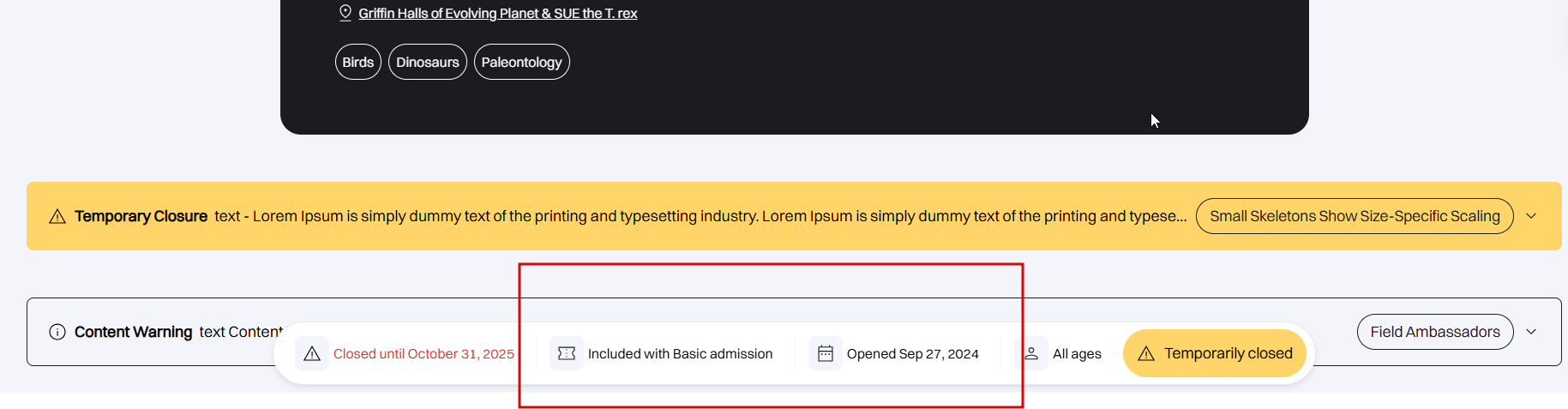Viewport: 1568px width, 409px height.
Task: Click the closed-until warning triangle icon
Action: 312,353
